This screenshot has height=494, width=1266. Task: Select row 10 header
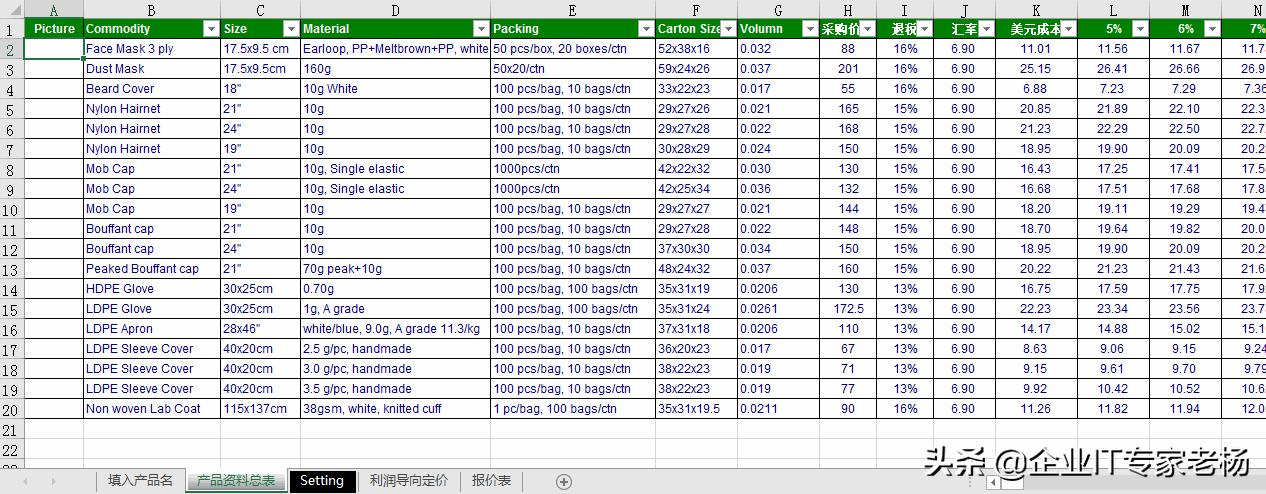[x=11, y=209]
